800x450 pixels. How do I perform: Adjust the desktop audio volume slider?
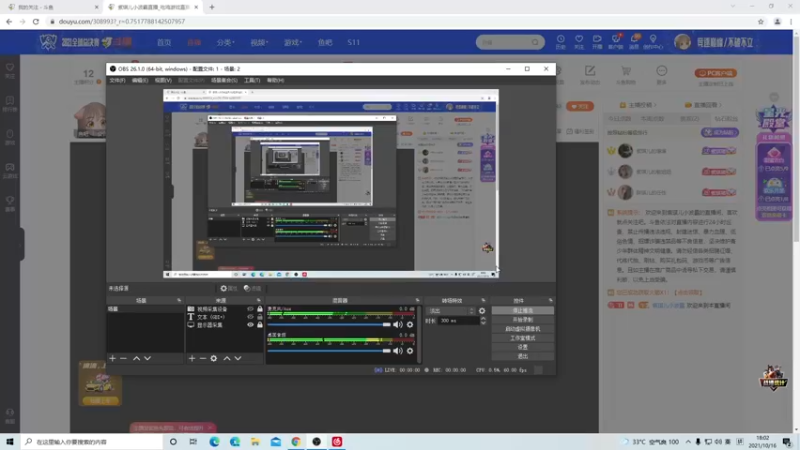(329, 351)
